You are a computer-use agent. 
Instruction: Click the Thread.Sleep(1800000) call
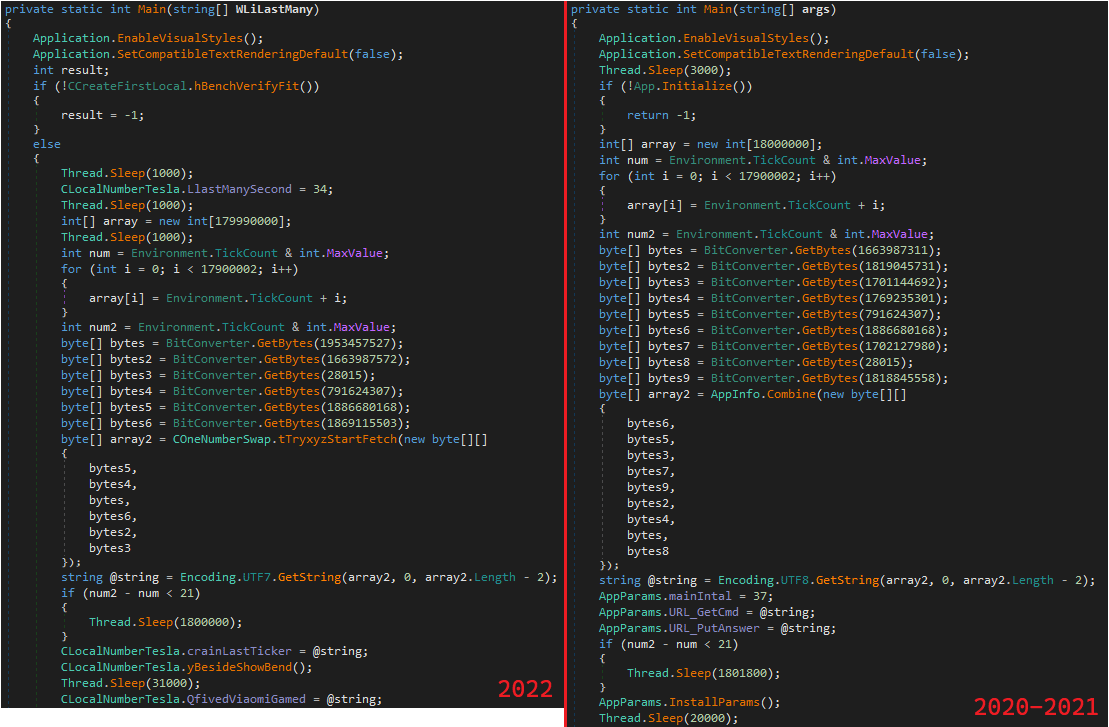(166, 622)
